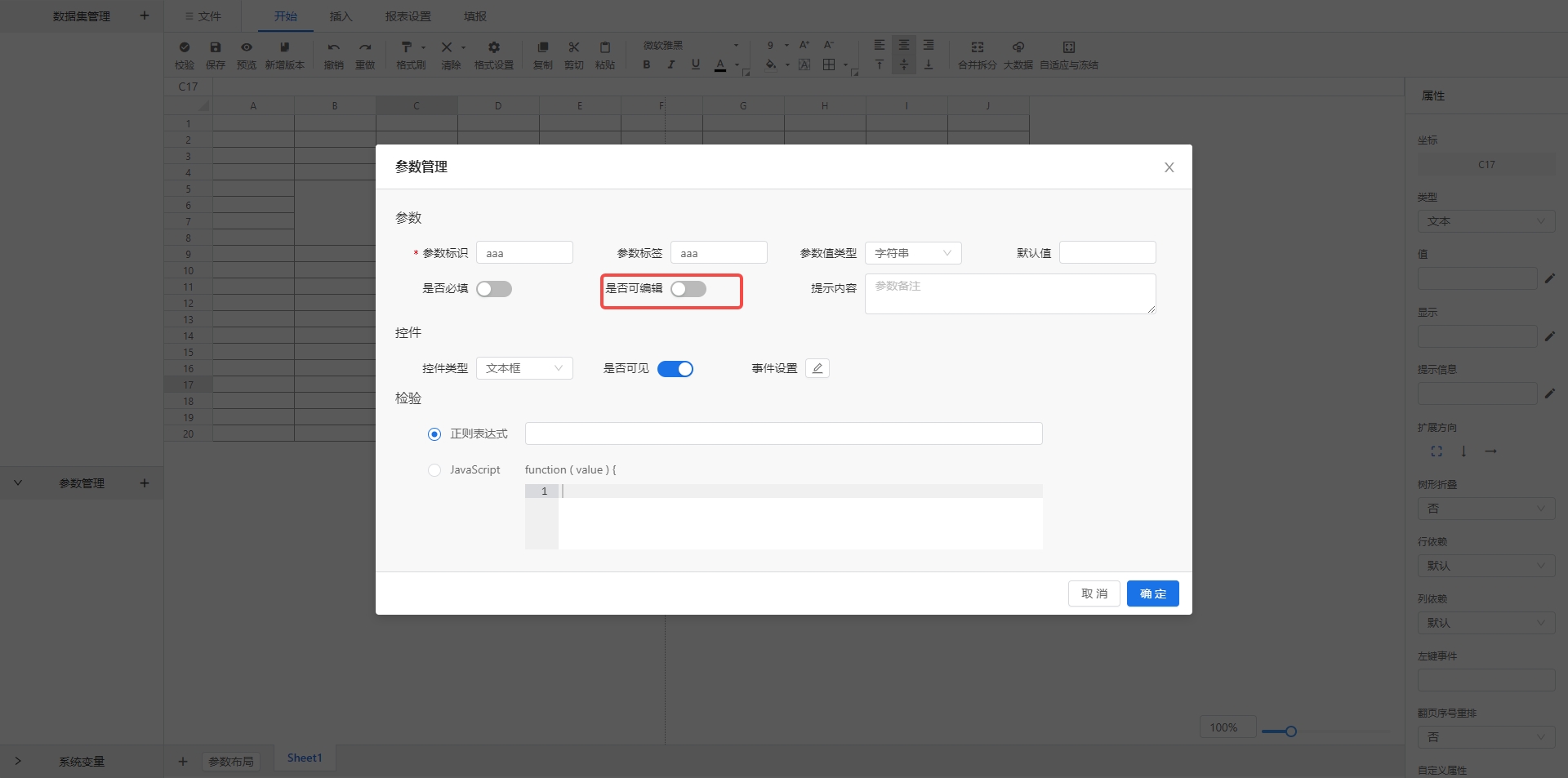Click the 保存 save icon
This screenshot has height=778, width=1568.
[216, 47]
